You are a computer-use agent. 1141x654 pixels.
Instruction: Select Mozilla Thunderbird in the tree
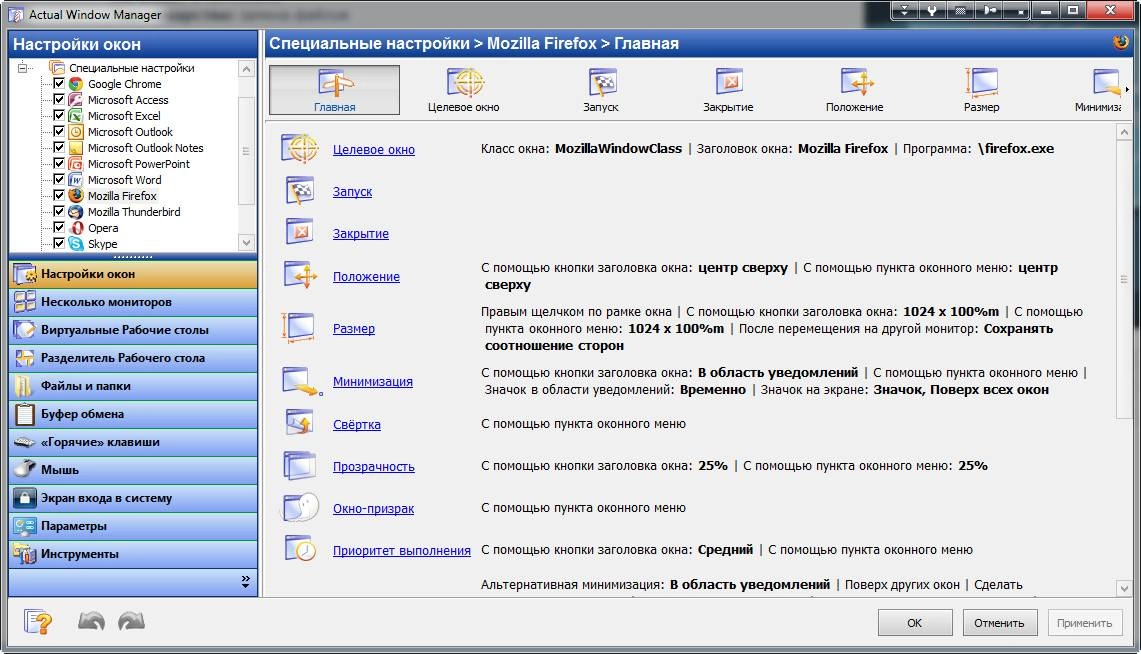[134, 212]
